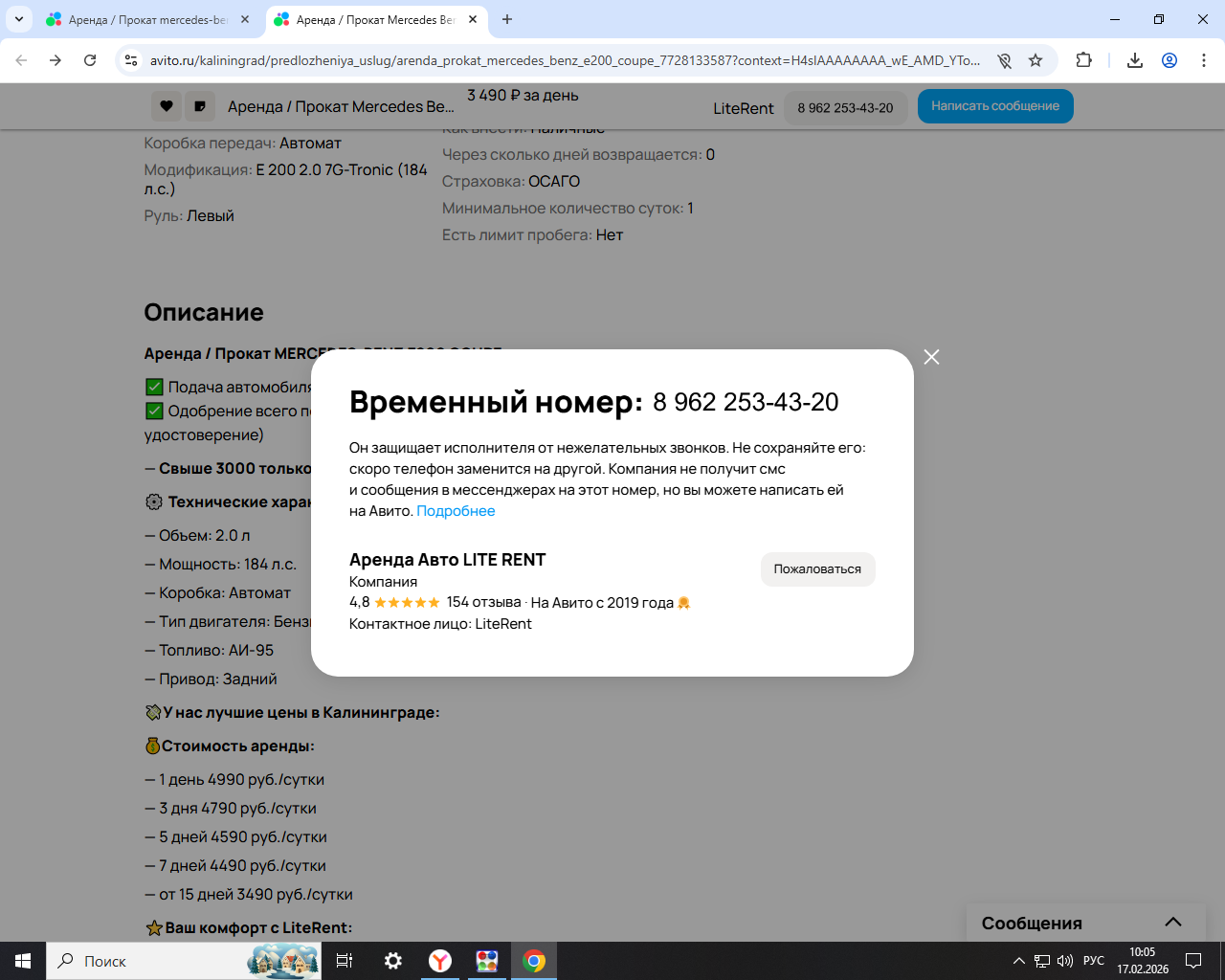This screenshot has height=980, width=1225.
Task: Click the Написать сообщение button
Action: click(995, 106)
